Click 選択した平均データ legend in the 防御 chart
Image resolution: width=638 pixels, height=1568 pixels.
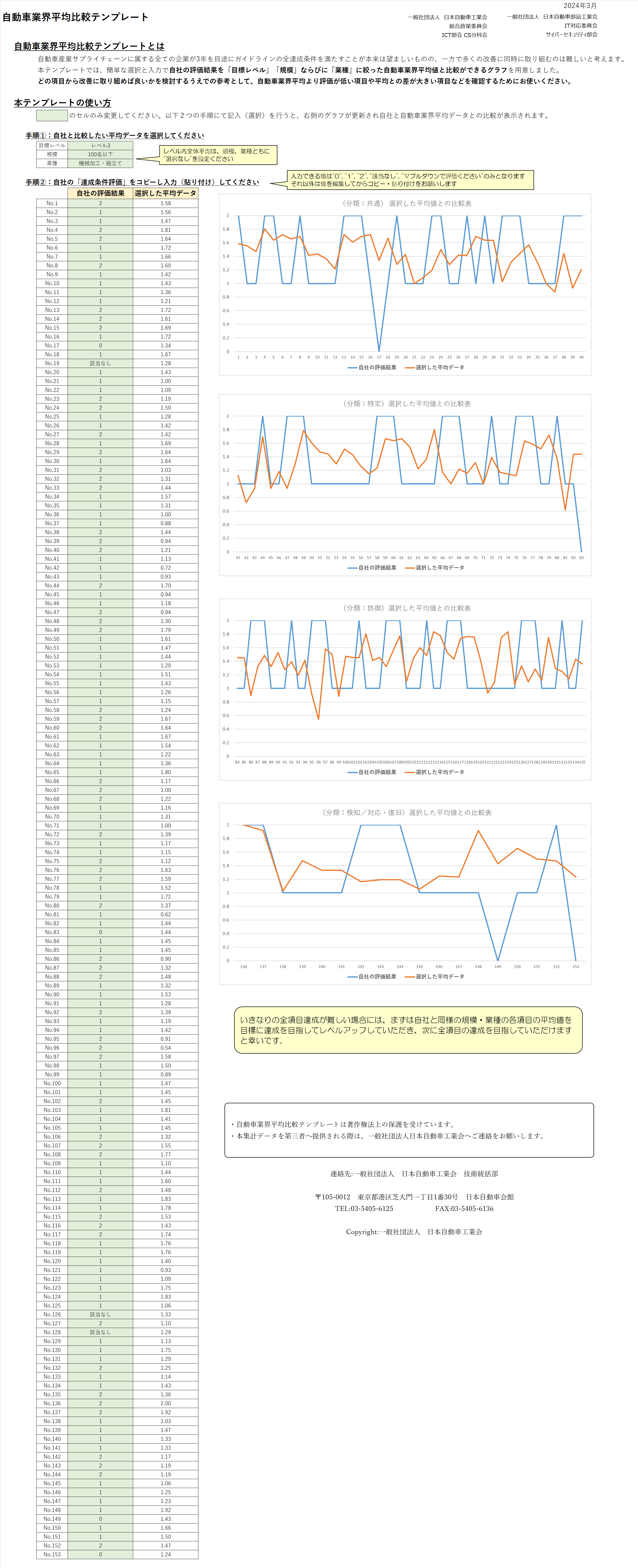pos(435,772)
